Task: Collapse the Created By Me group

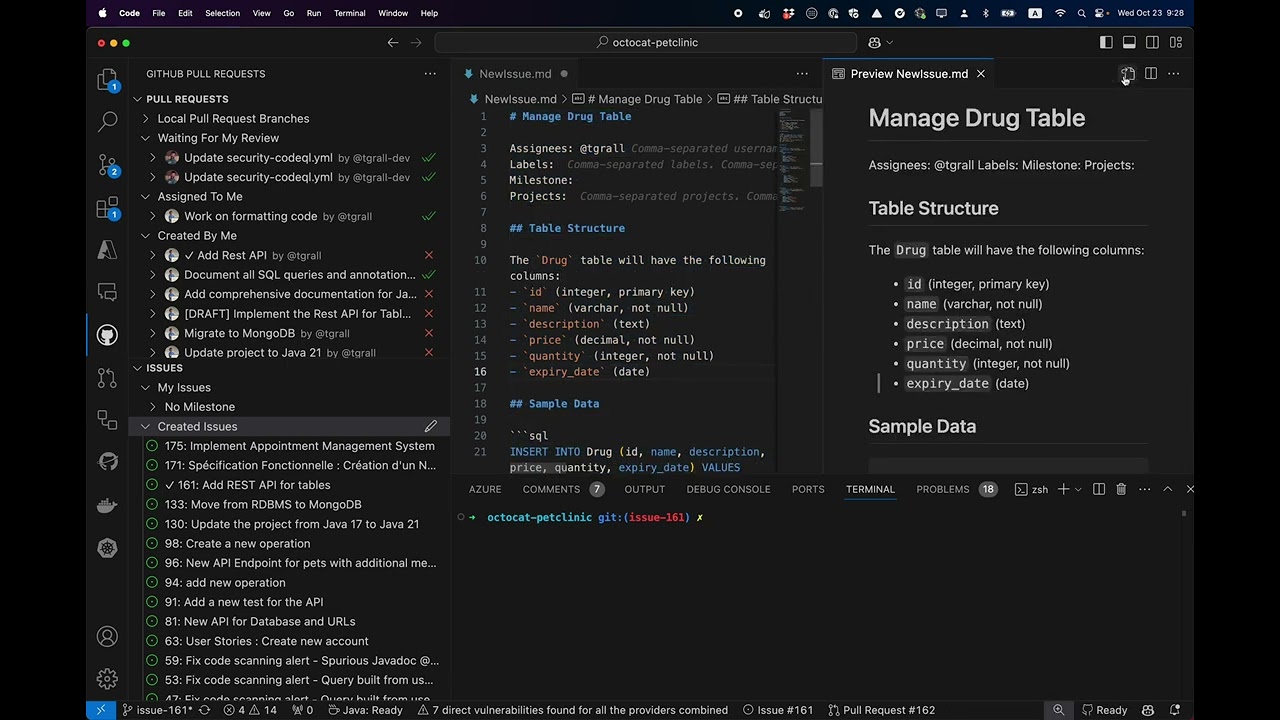Action: 146,235
